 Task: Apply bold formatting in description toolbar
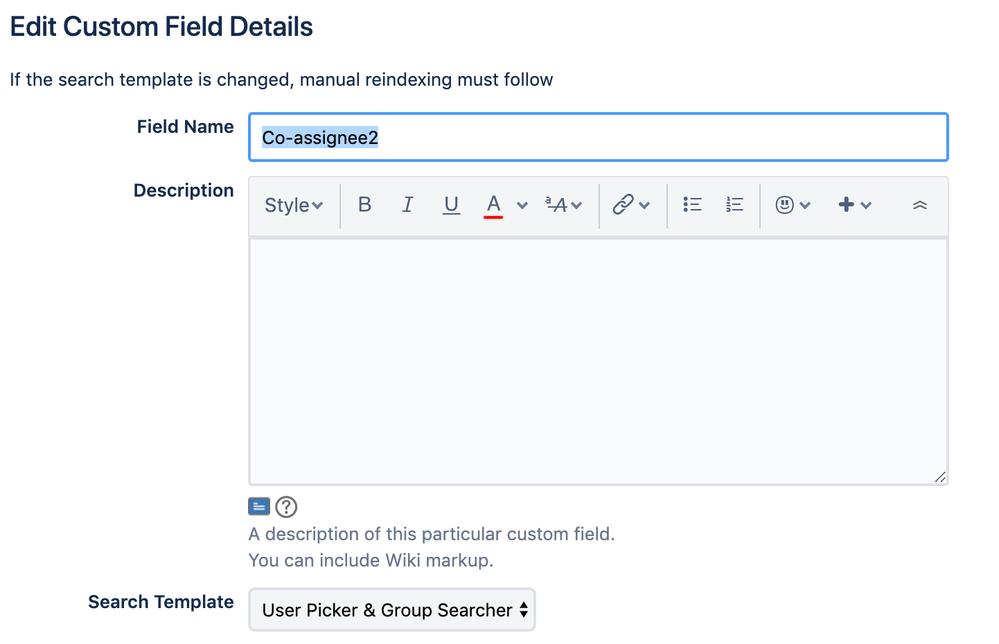click(x=364, y=204)
